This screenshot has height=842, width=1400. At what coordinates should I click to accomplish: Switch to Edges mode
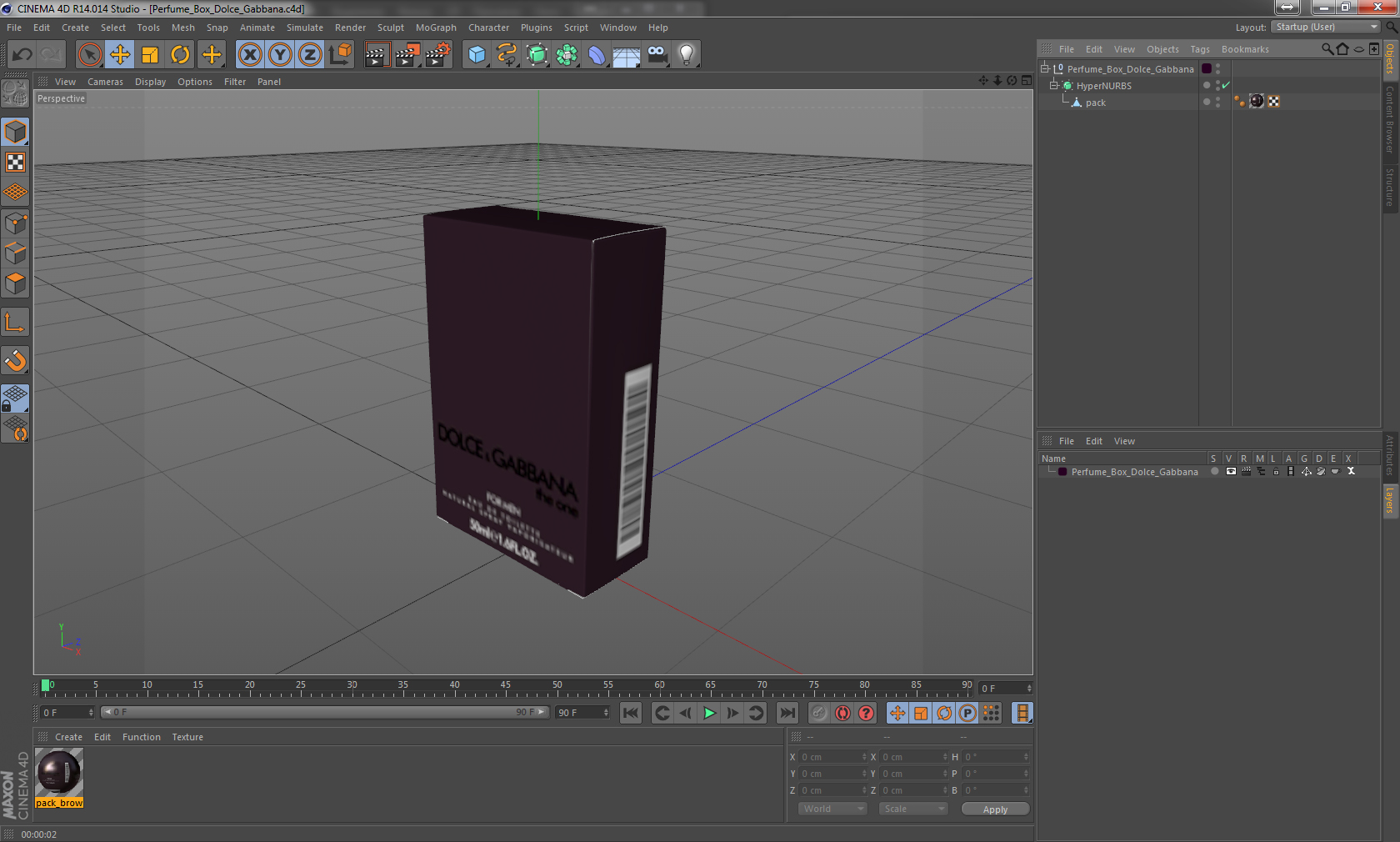15,253
